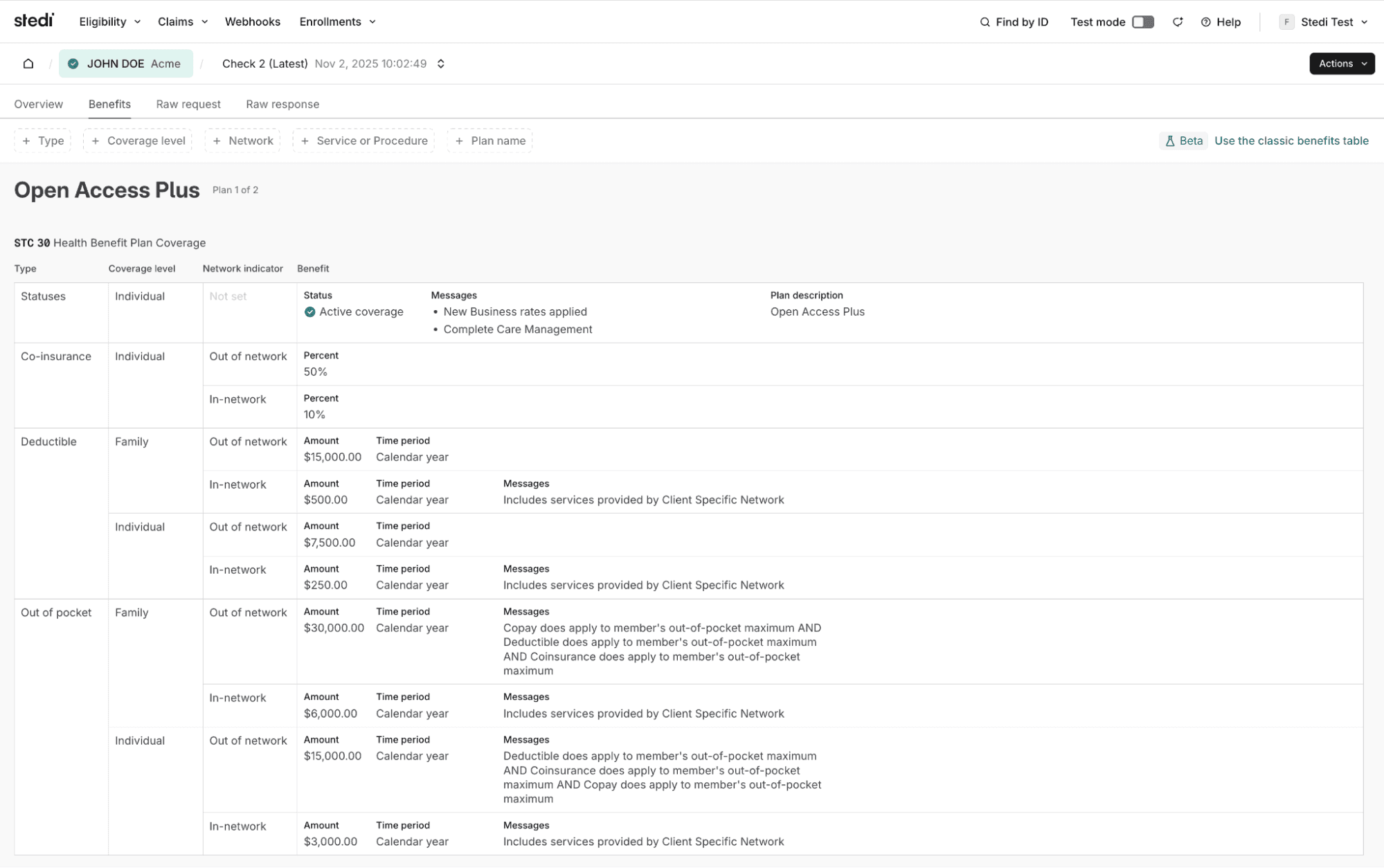The image size is (1384, 868).
Task: Open Help
Action: [x=1221, y=22]
